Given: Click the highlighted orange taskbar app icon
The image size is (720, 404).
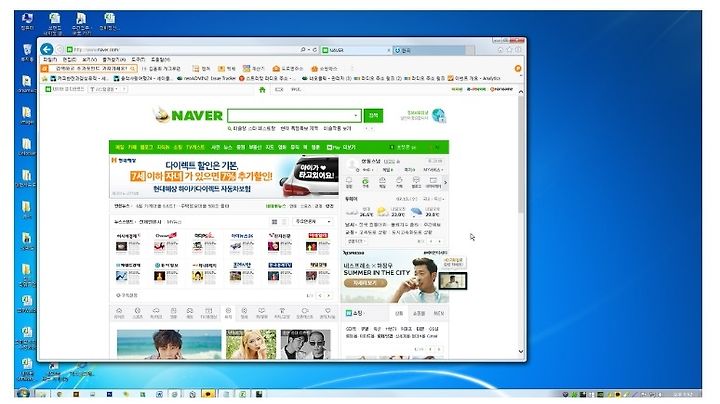Looking at the screenshot, I should (x=208, y=394).
